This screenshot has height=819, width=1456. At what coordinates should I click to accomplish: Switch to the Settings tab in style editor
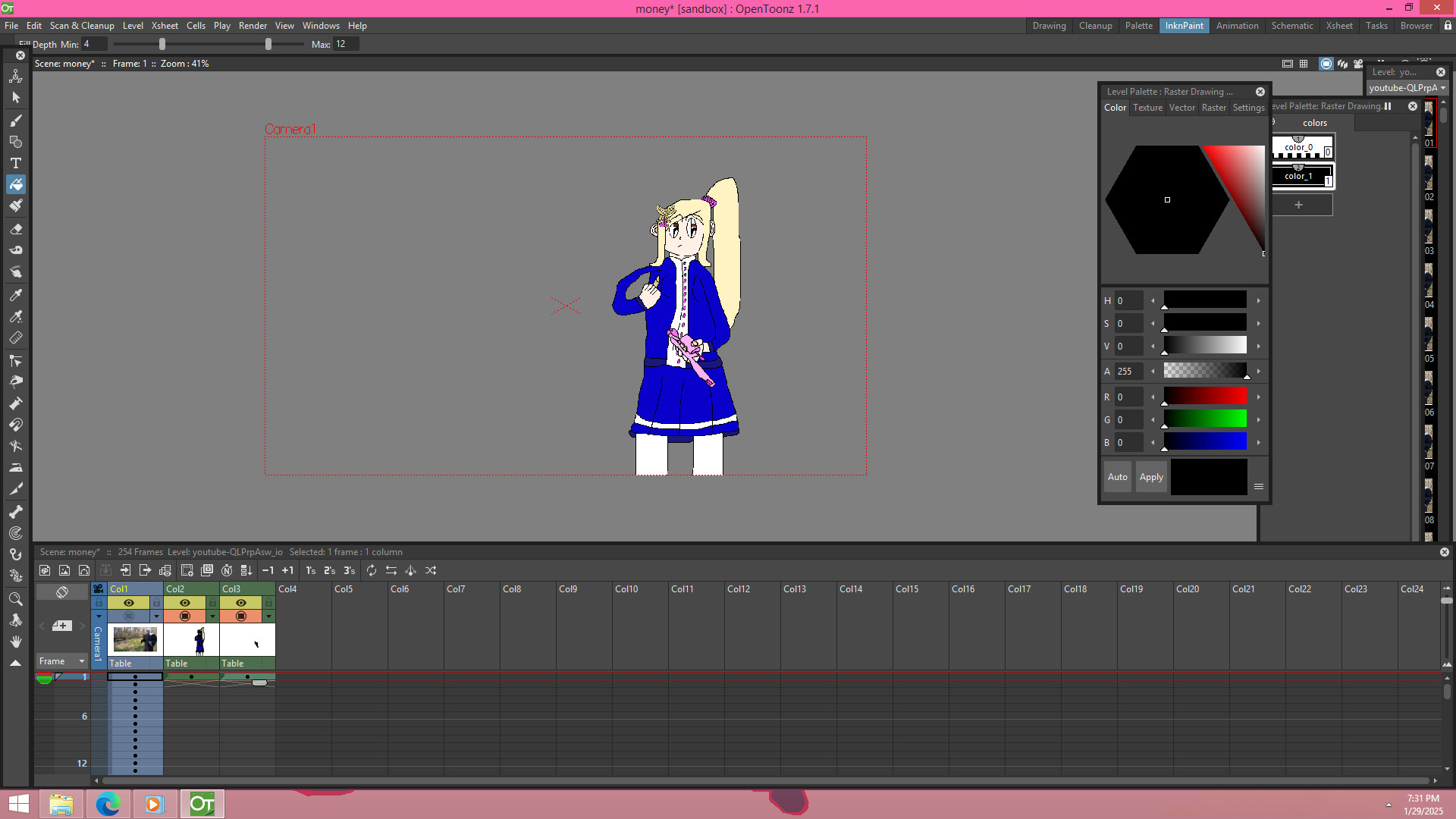(1248, 108)
